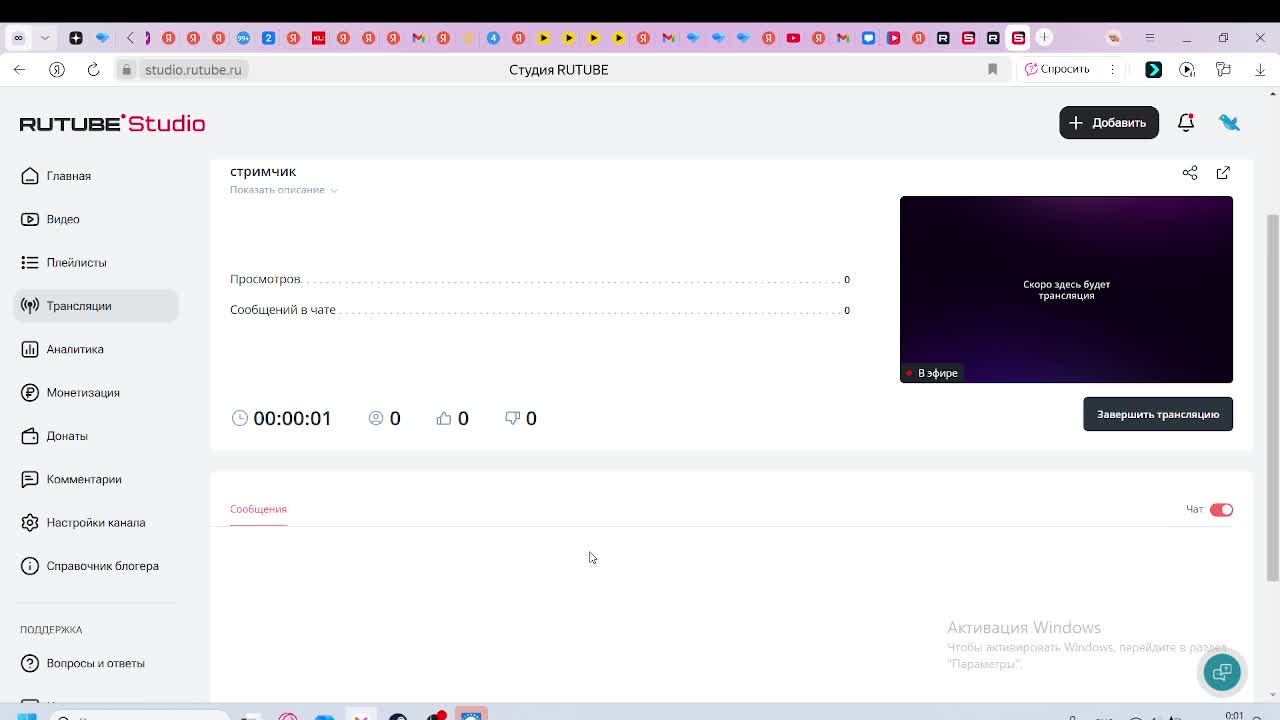Click the stream title стримчик
The height and width of the screenshot is (720, 1280).
(263, 171)
